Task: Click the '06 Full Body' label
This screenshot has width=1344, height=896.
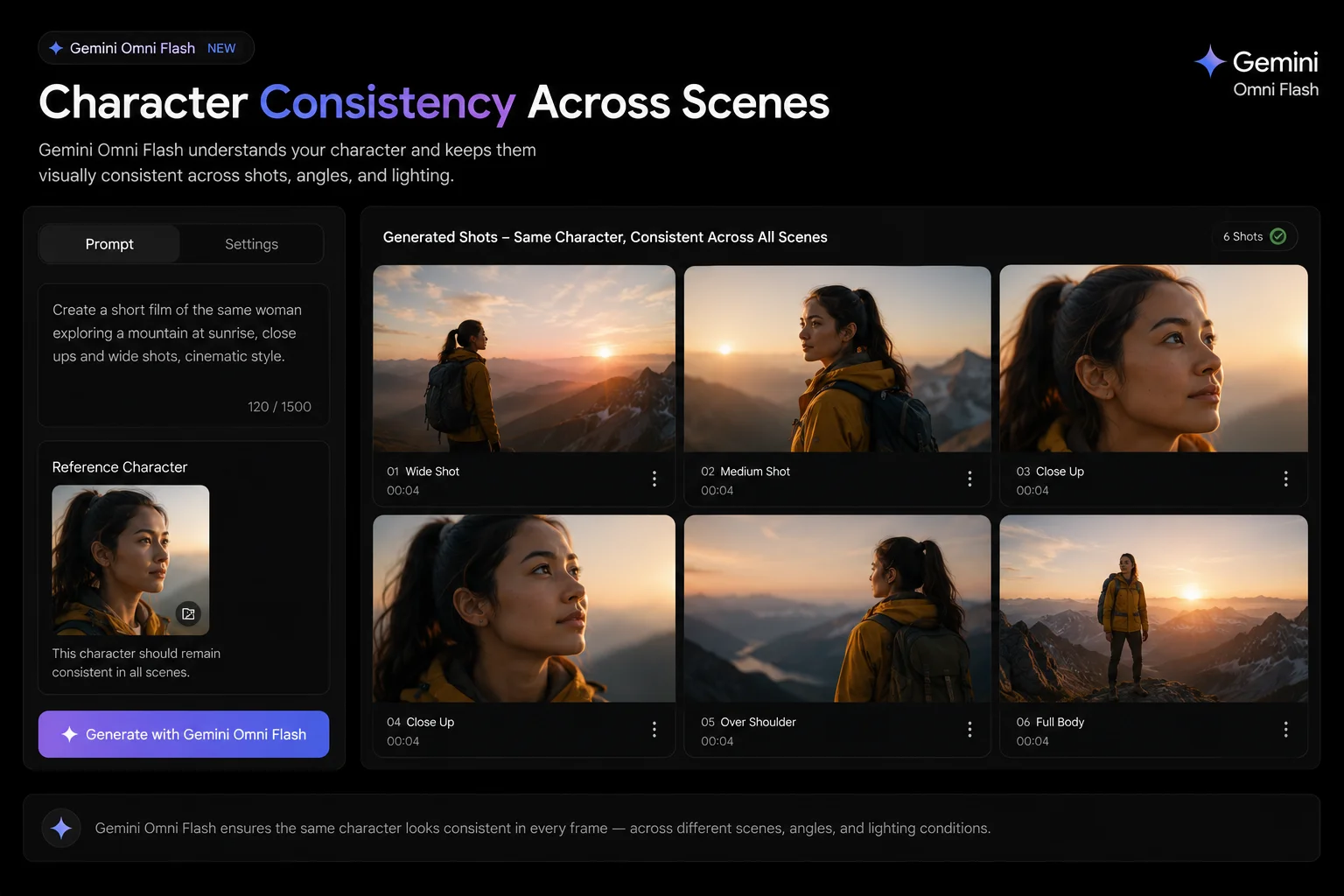Action: (1050, 722)
